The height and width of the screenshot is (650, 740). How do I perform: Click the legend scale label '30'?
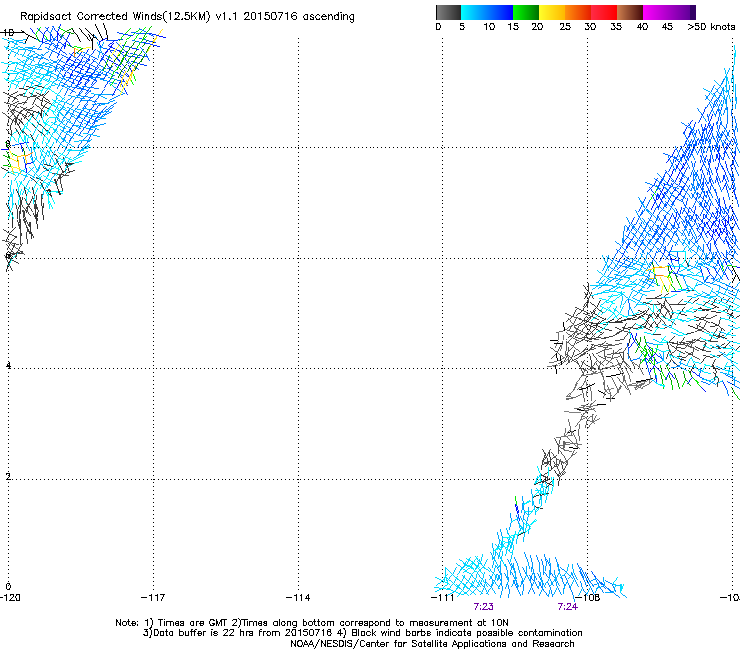(590, 27)
